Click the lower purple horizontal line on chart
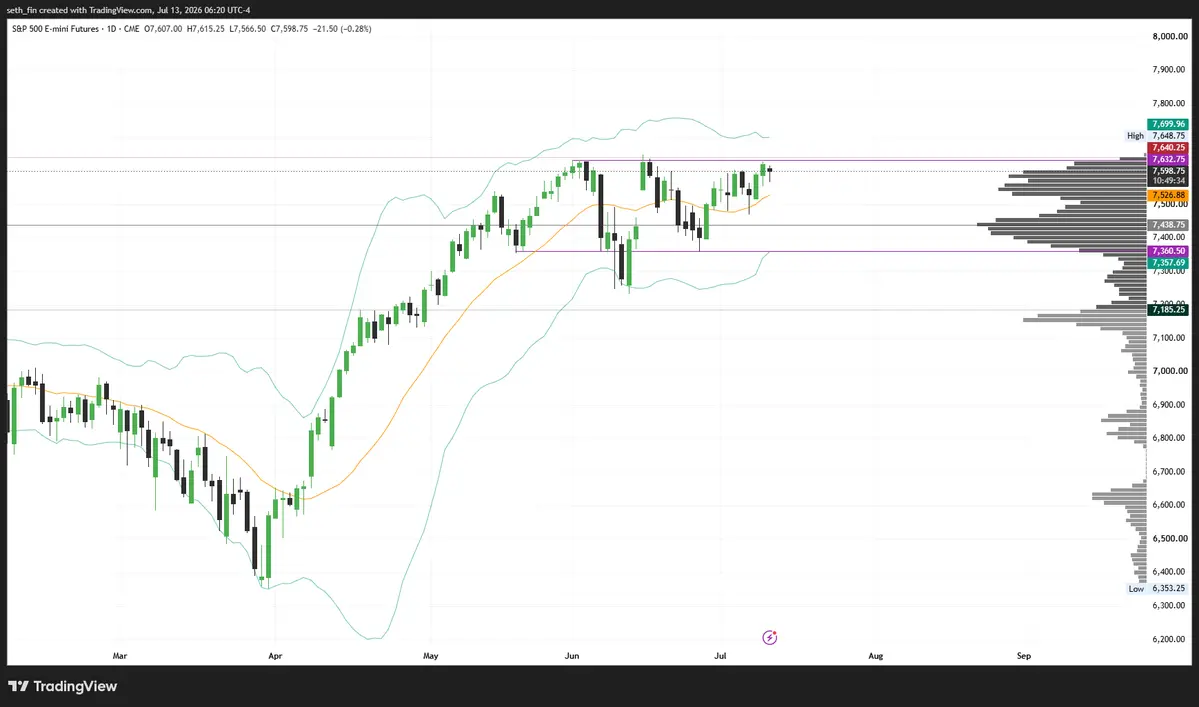Viewport: 1199px width, 707px height. 830,251
